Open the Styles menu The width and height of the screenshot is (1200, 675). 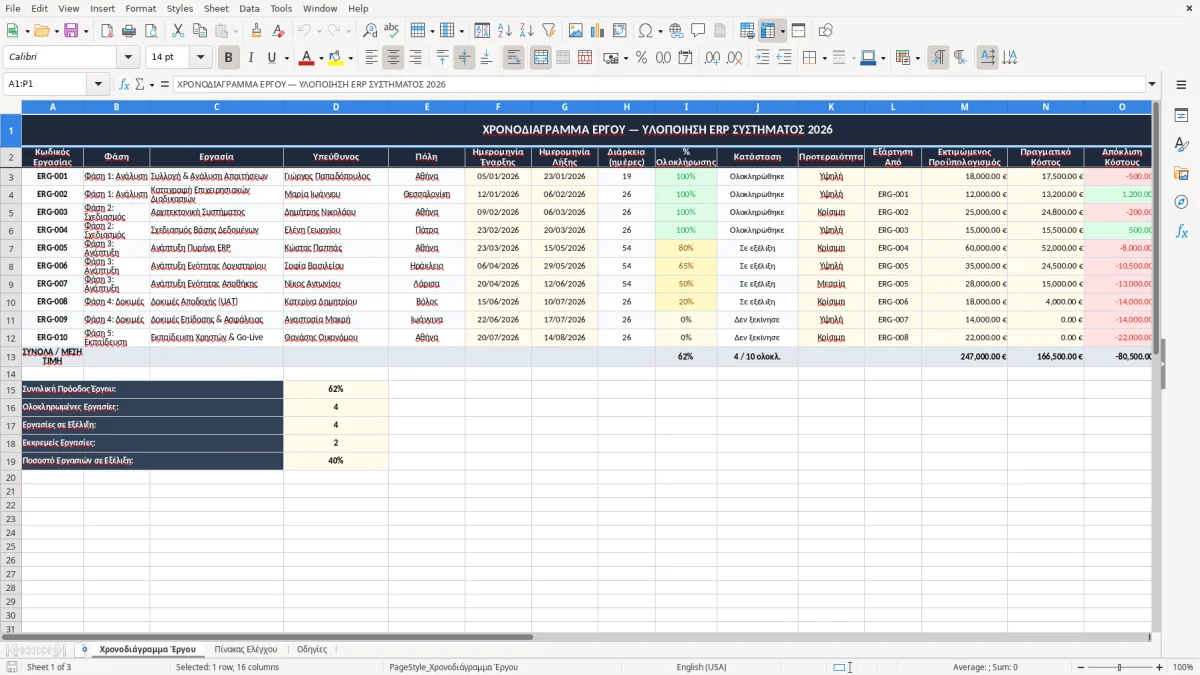[x=180, y=8]
